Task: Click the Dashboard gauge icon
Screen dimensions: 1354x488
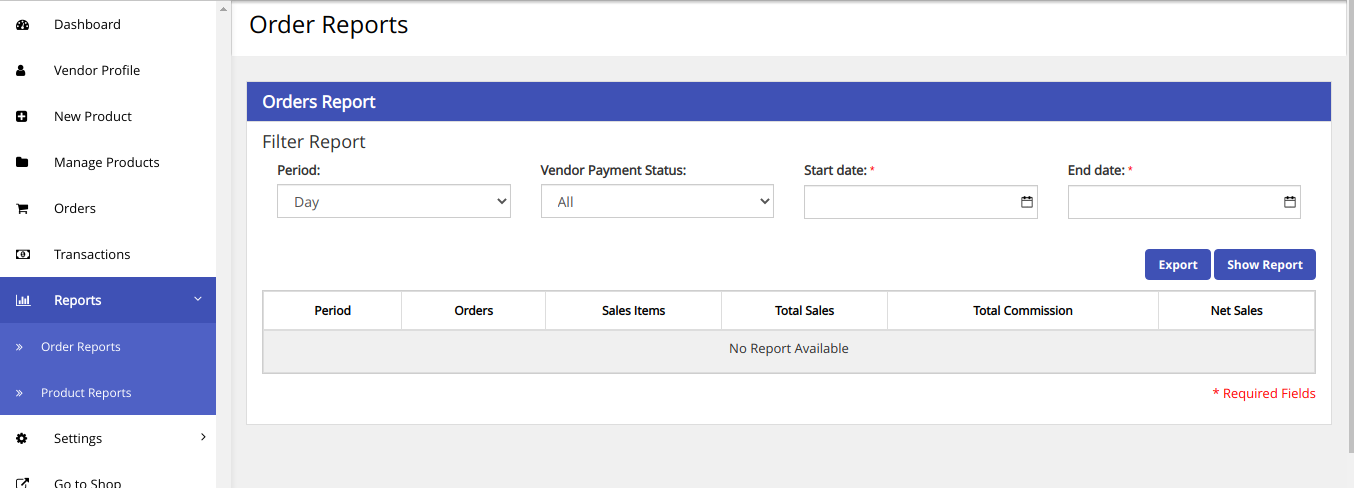Action: (x=22, y=25)
